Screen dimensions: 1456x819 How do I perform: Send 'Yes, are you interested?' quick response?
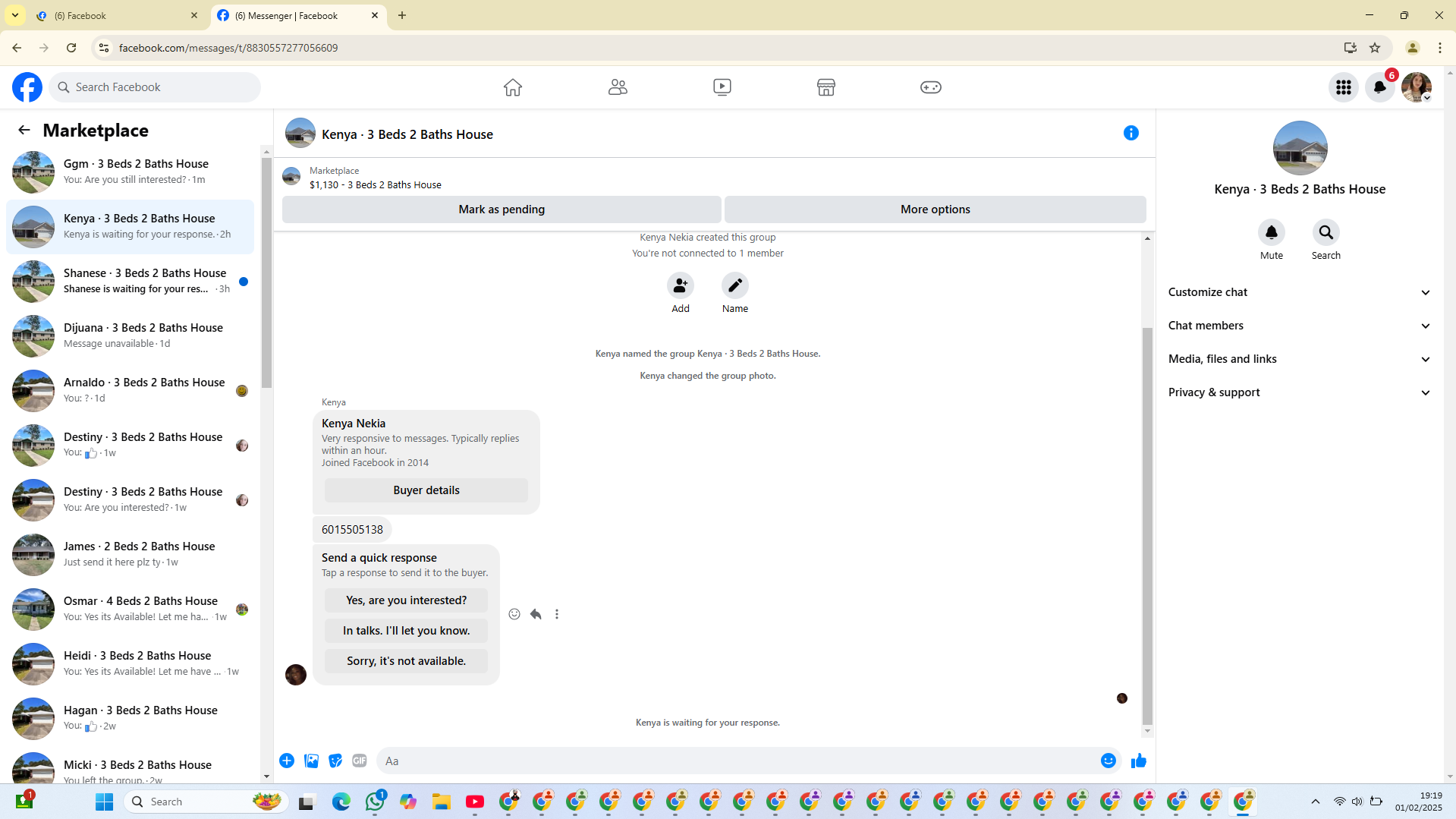[x=407, y=600]
